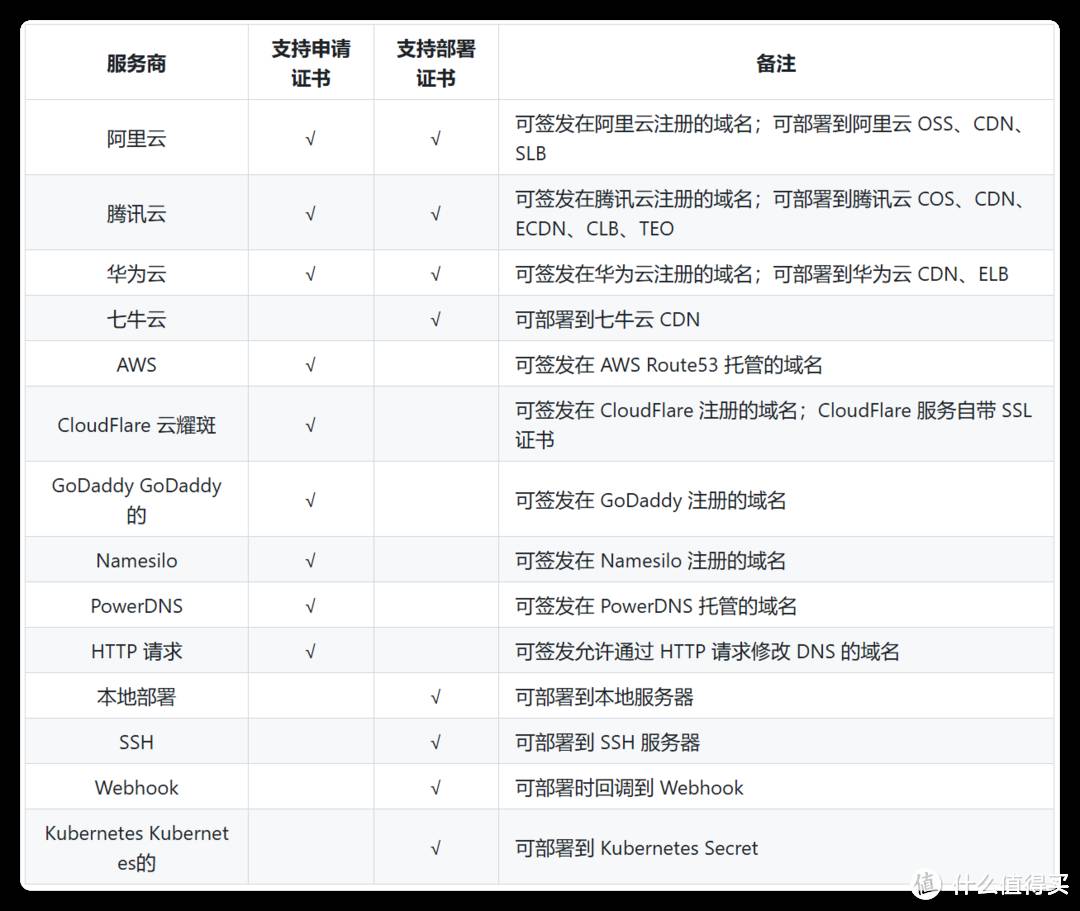Click Namesilo apply-certificate check mark
Image resolution: width=1080 pixels, height=911 pixels.
tap(311, 561)
